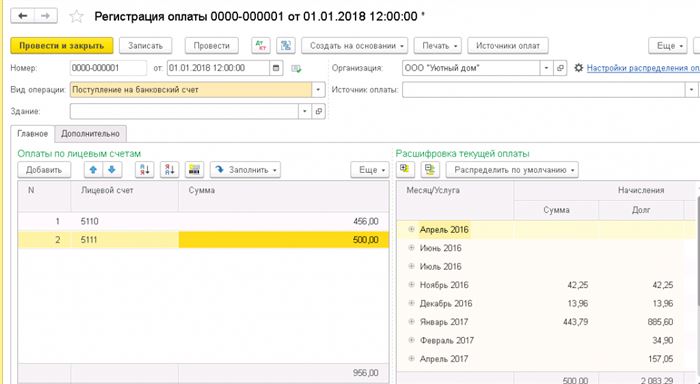This screenshot has height=384, width=700.
Task: Open the Вид операции dropdown list
Action: click(x=318, y=90)
